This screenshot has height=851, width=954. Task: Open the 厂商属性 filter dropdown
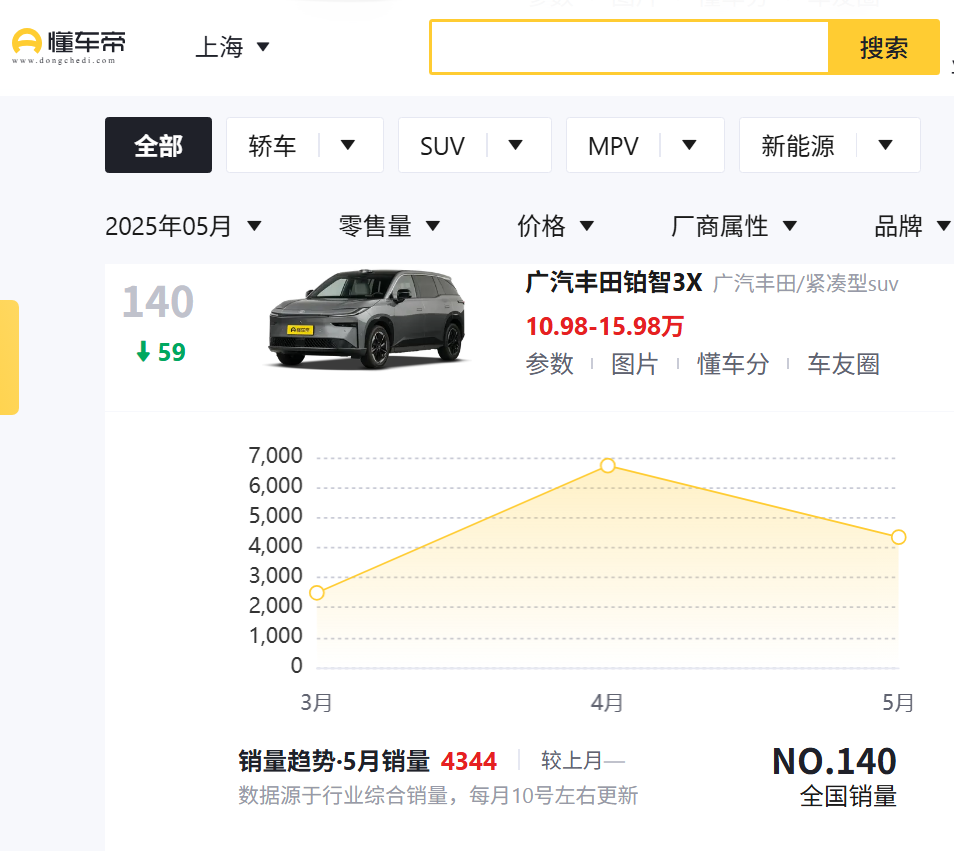pyautogui.click(x=733, y=226)
